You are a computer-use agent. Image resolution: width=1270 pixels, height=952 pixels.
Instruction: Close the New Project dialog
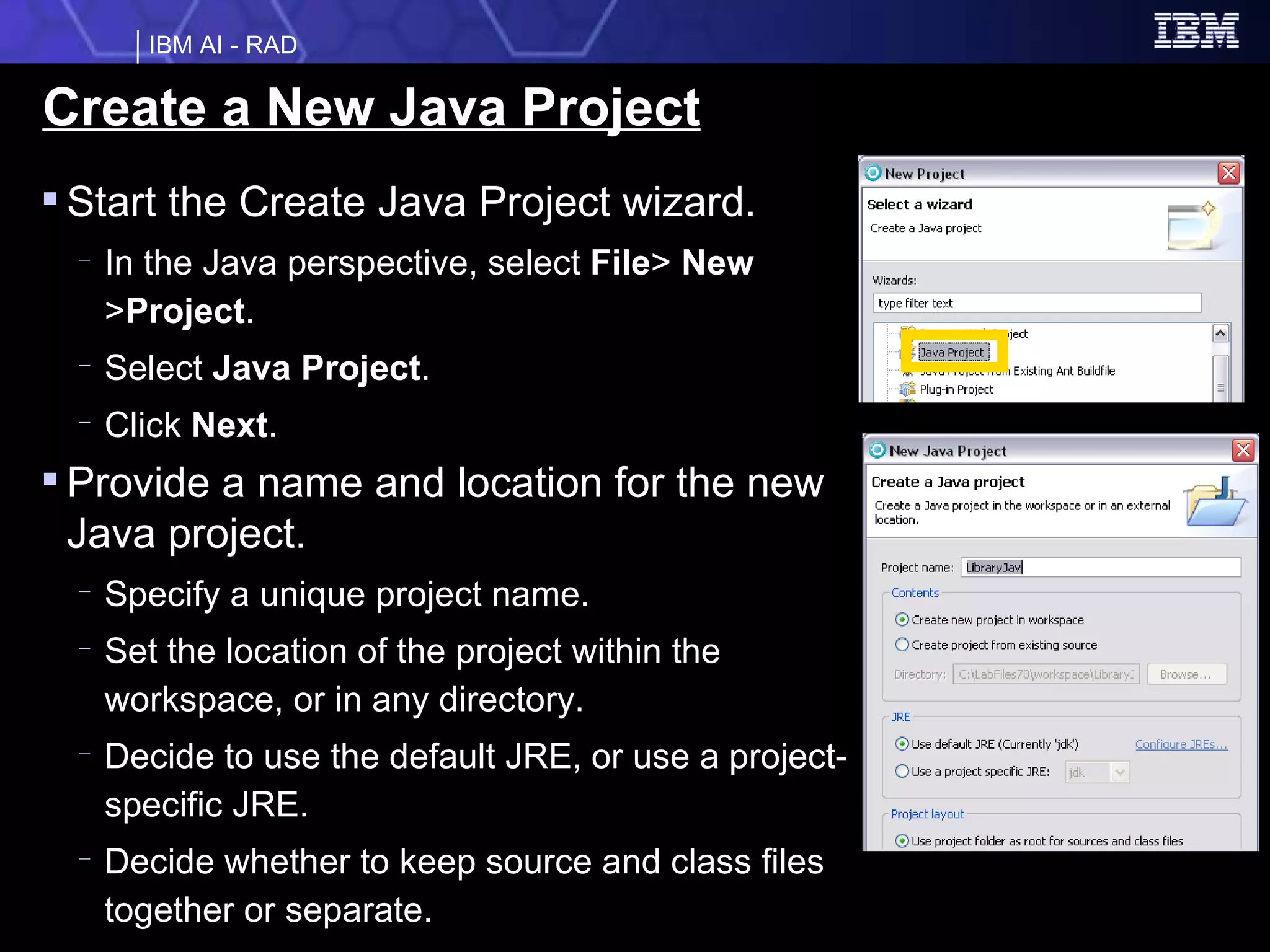click(x=1228, y=173)
